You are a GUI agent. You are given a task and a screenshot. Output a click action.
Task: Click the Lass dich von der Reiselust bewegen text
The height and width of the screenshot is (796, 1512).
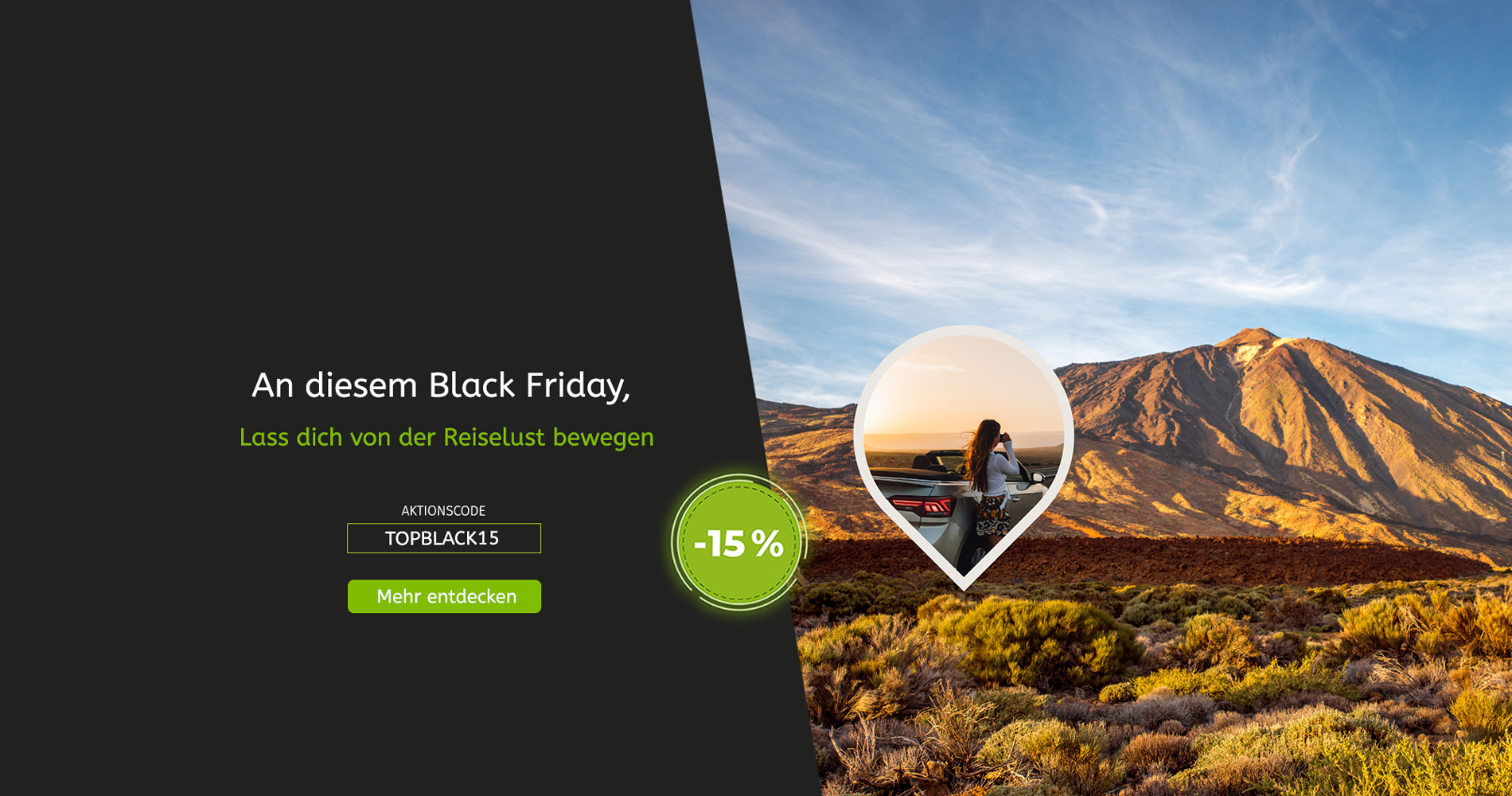coord(446,437)
